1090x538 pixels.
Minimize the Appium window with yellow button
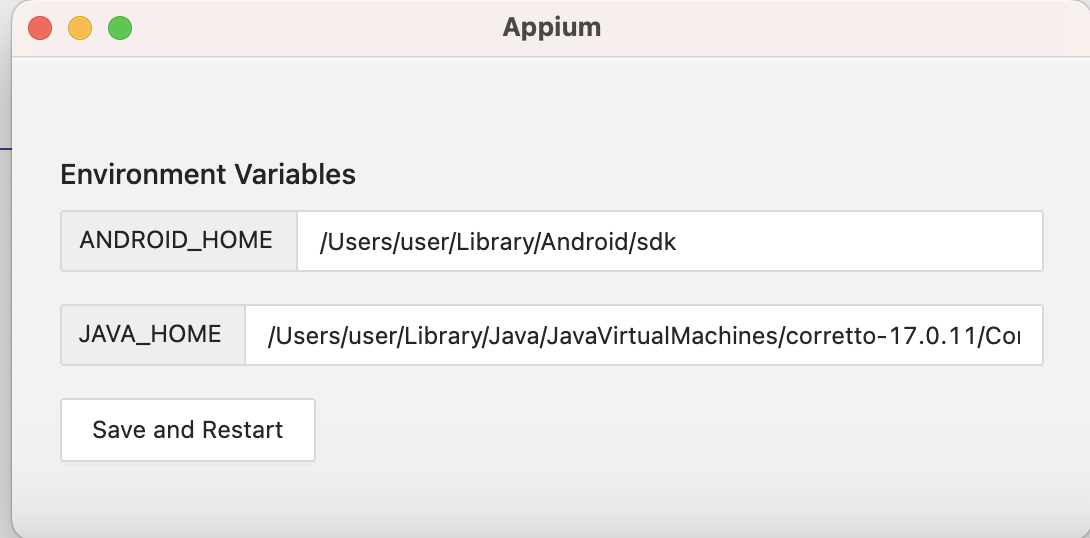[x=80, y=28]
